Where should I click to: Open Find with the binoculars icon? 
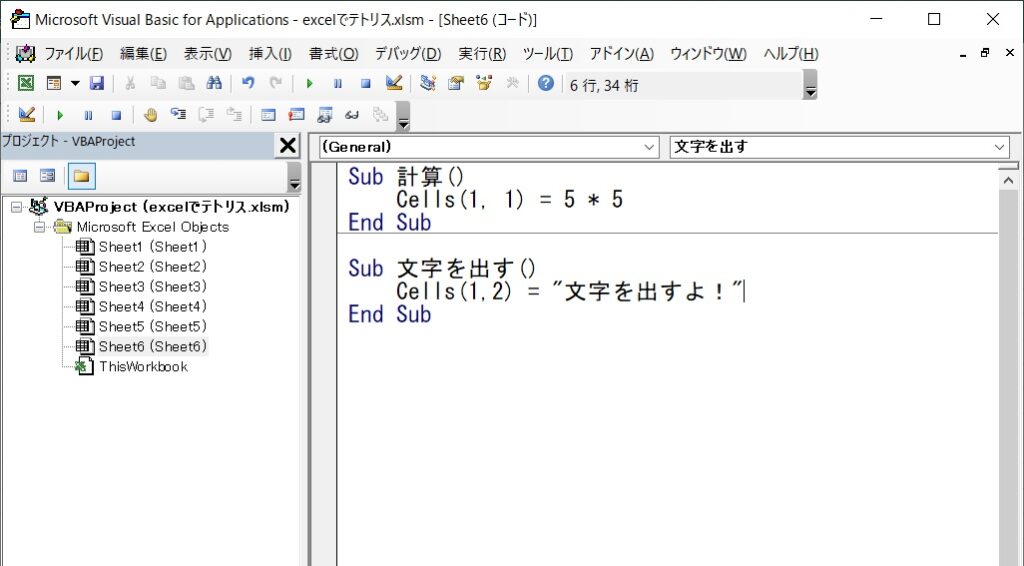(x=214, y=83)
